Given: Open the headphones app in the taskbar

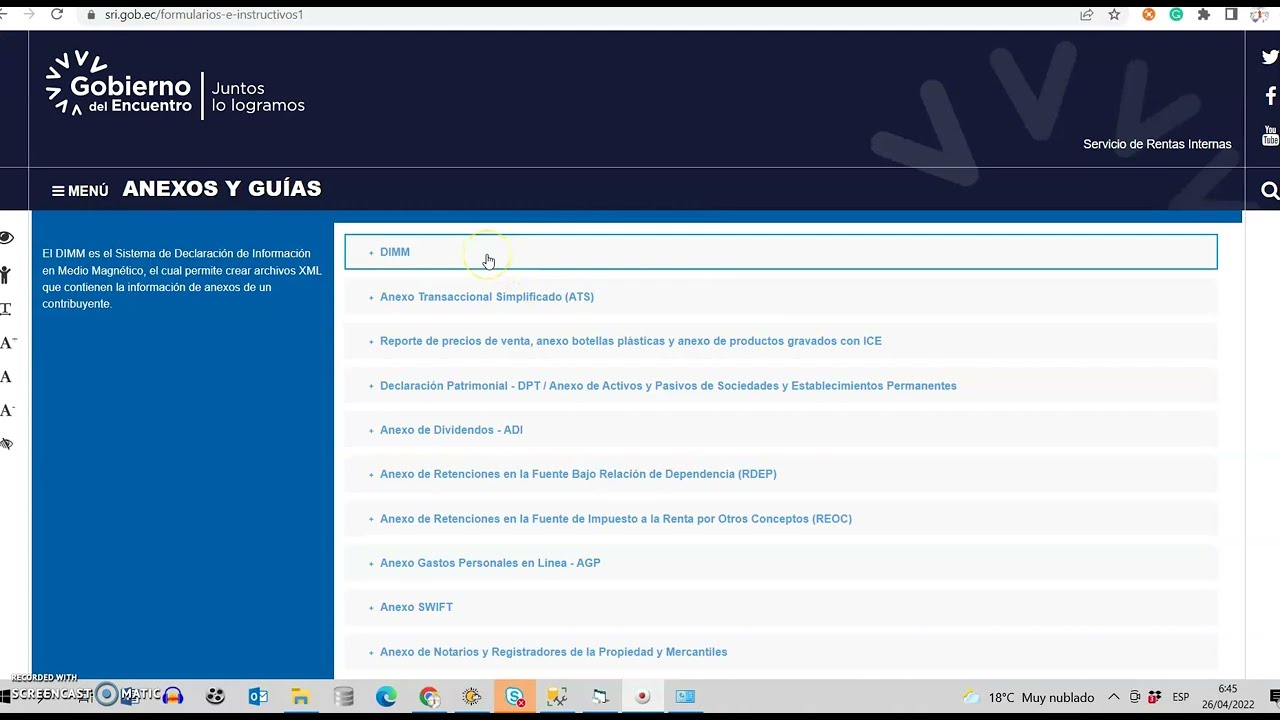Looking at the screenshot, I should click(x=173, y=696).
